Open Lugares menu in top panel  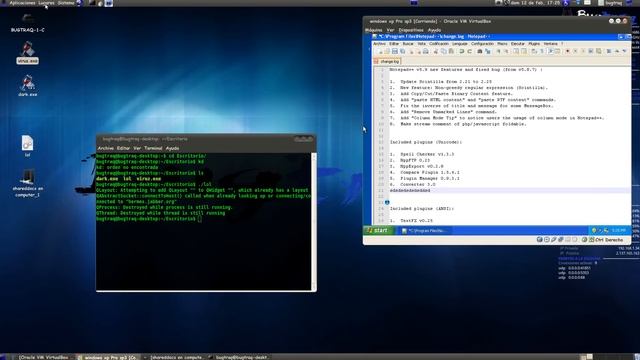(46, 3)
